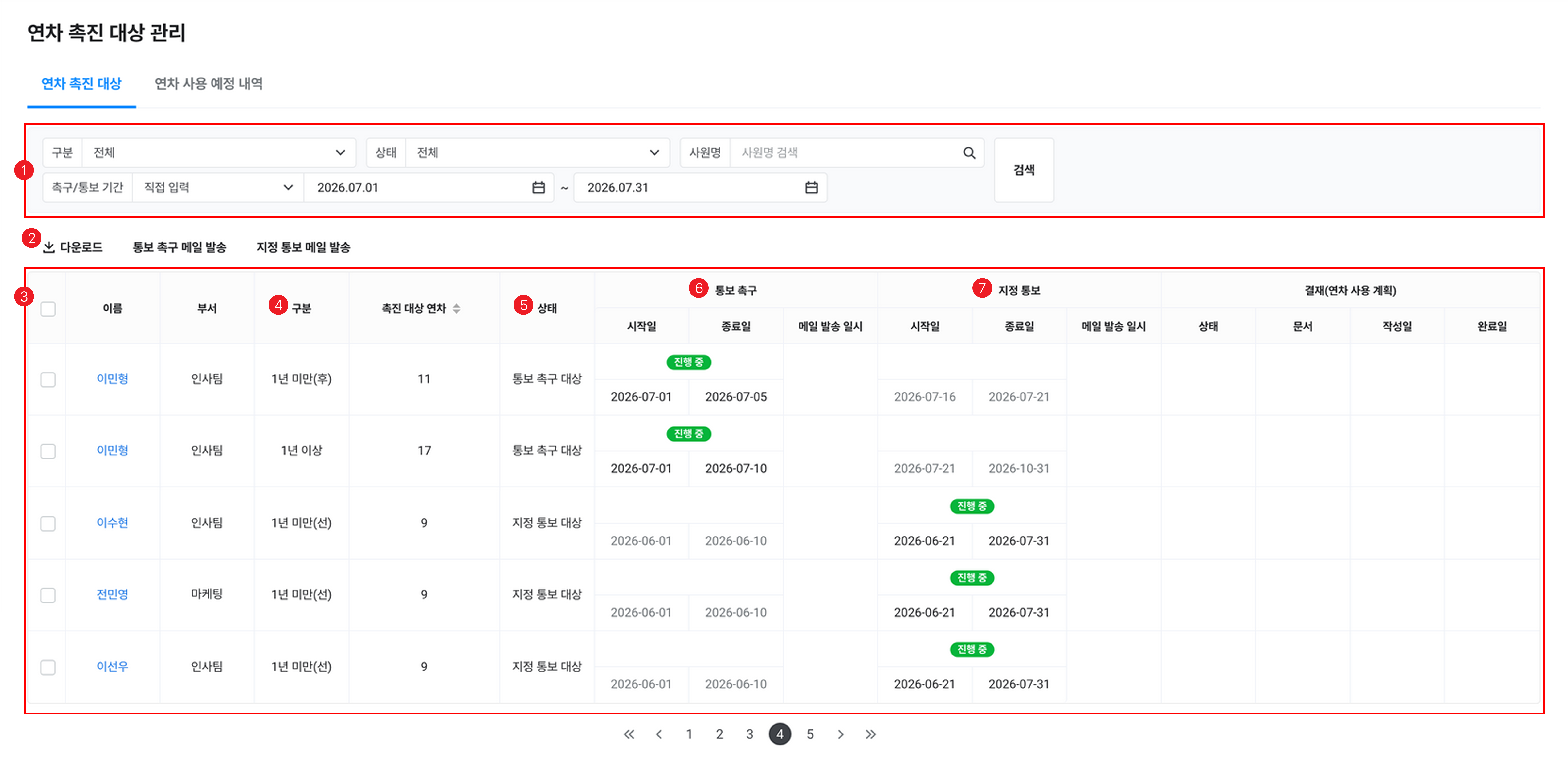Image resolution: width=1568 pixels, height=770 pixels.
Task: Click 지정 통보 메일 발송
Action: [303, 247]
